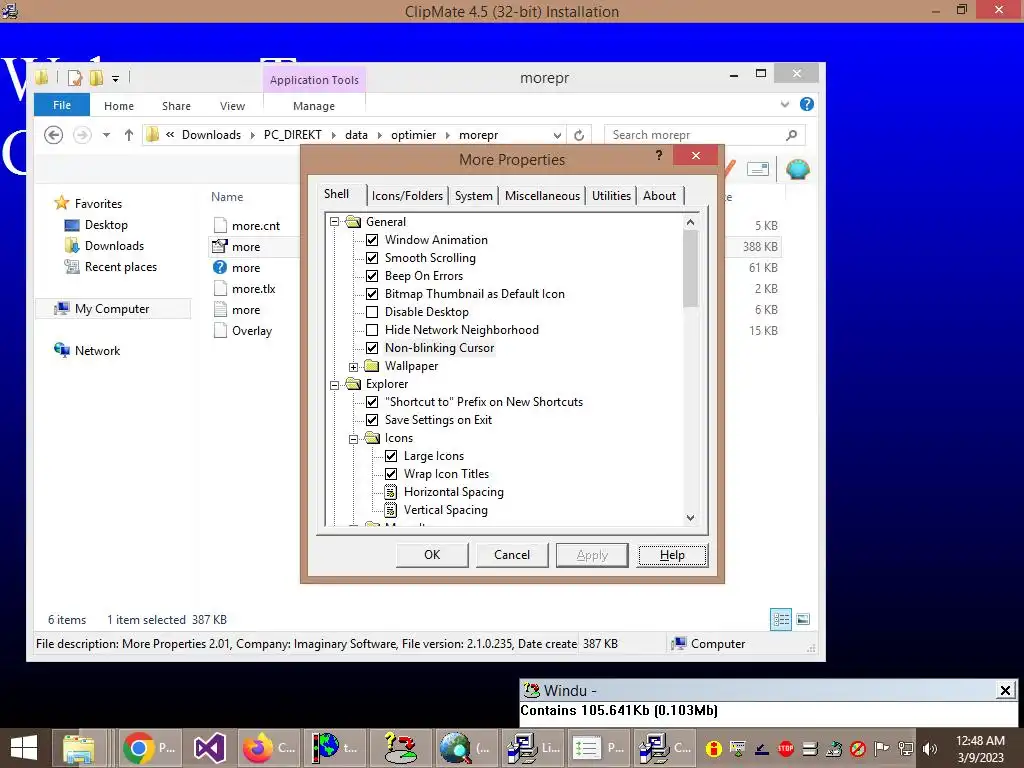
Task: Toggle Save Settings on Exit
Action: (372, 420)
